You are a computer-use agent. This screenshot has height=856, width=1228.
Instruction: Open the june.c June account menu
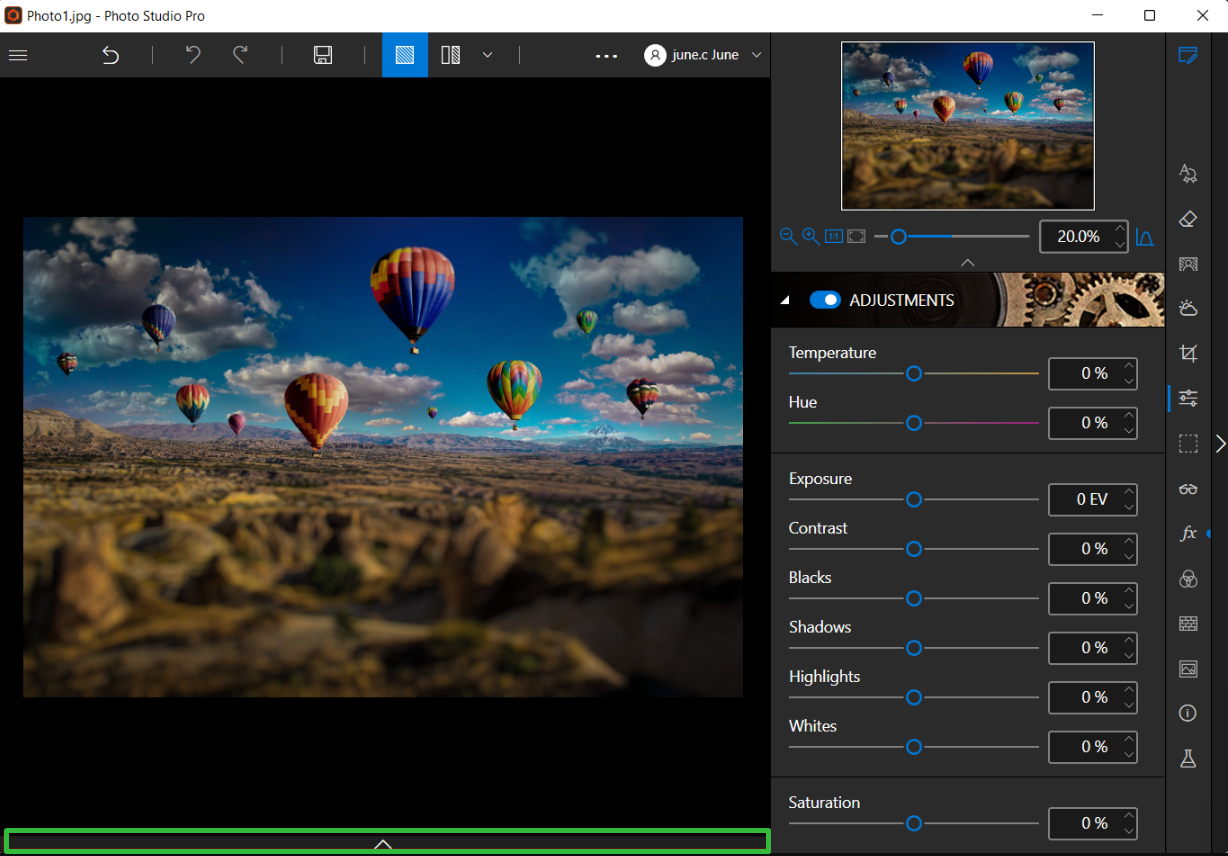(x=703, y=55)
